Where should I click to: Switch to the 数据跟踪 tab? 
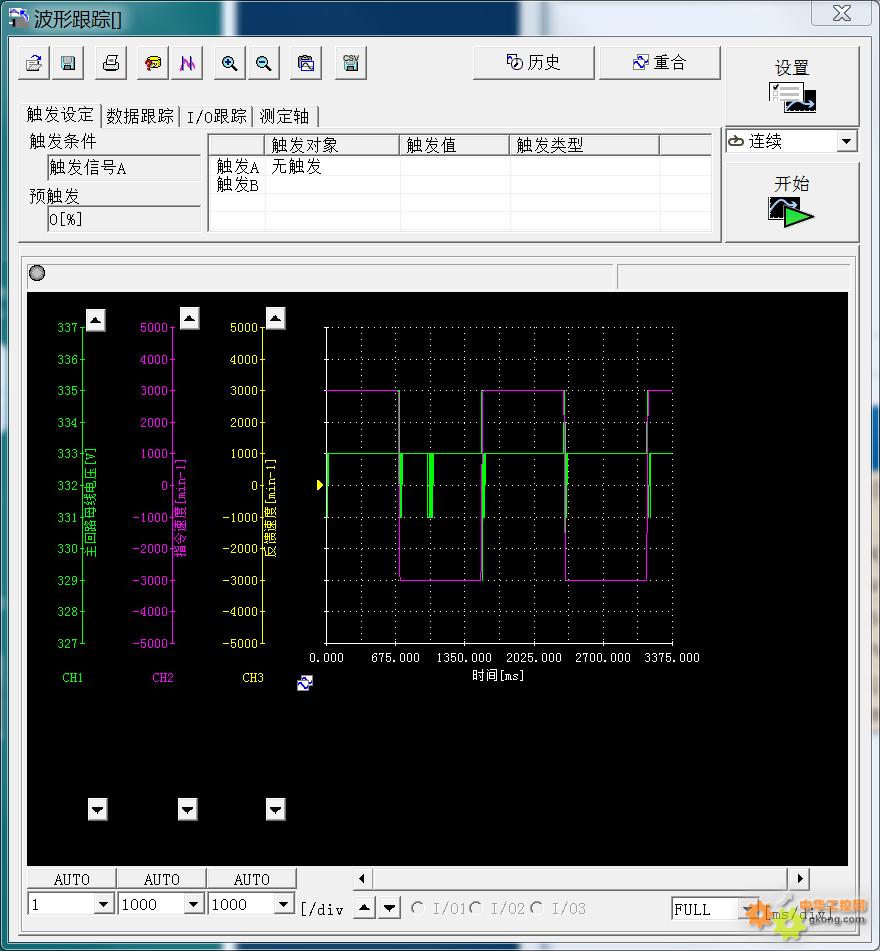[139, 116]
